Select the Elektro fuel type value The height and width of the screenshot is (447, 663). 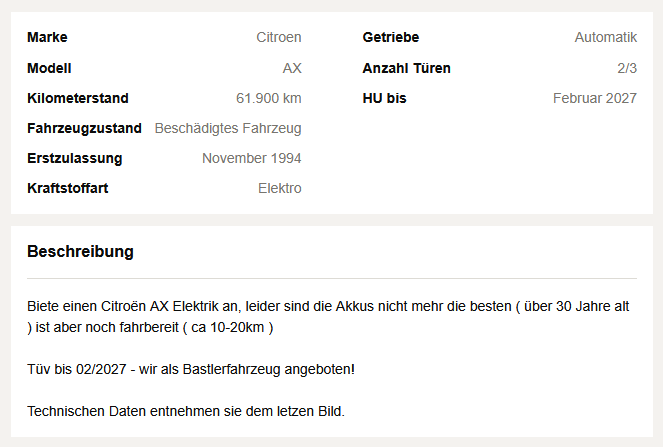(280, 188)
